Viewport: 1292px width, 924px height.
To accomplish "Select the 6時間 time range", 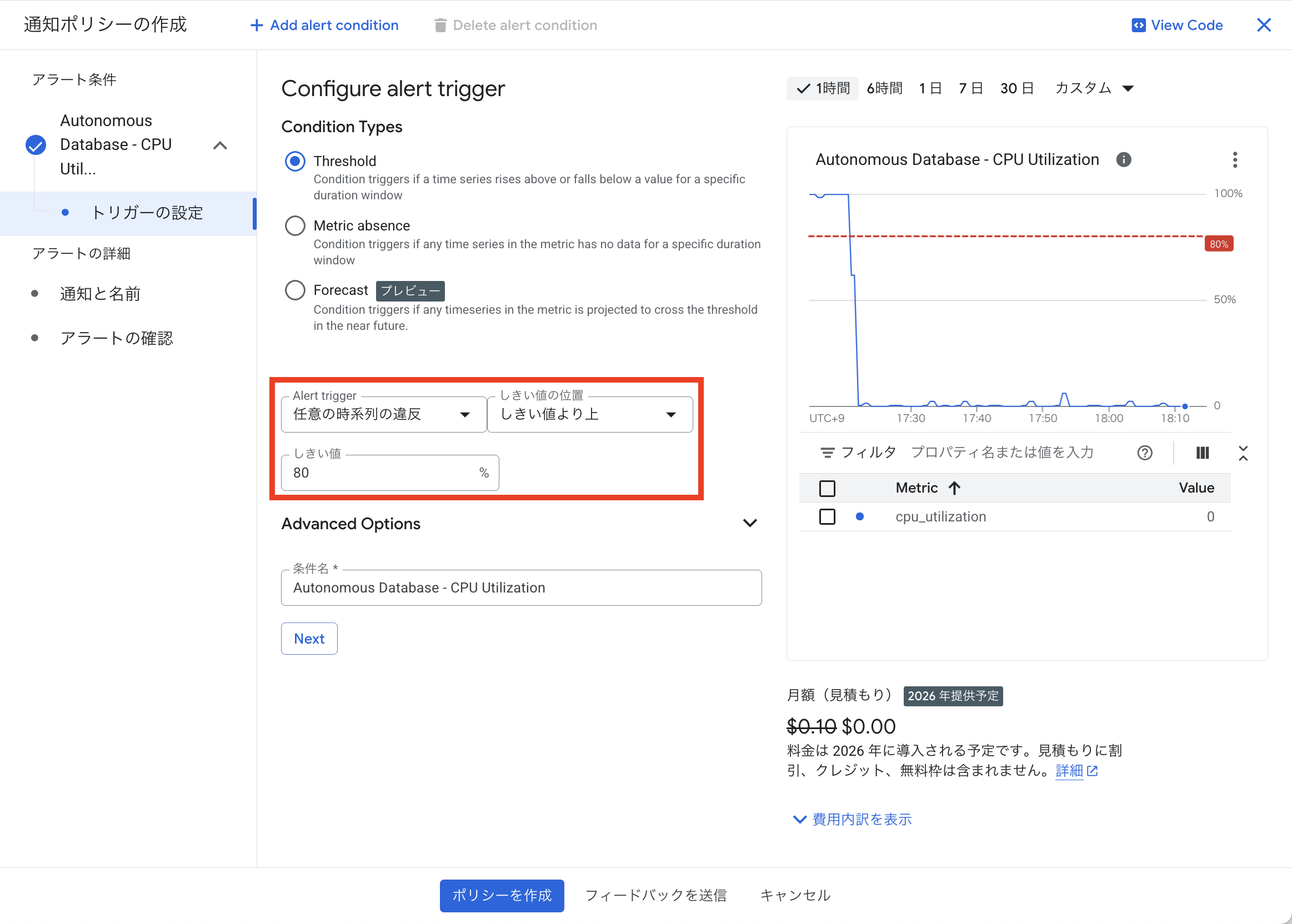I will point(884,88).
